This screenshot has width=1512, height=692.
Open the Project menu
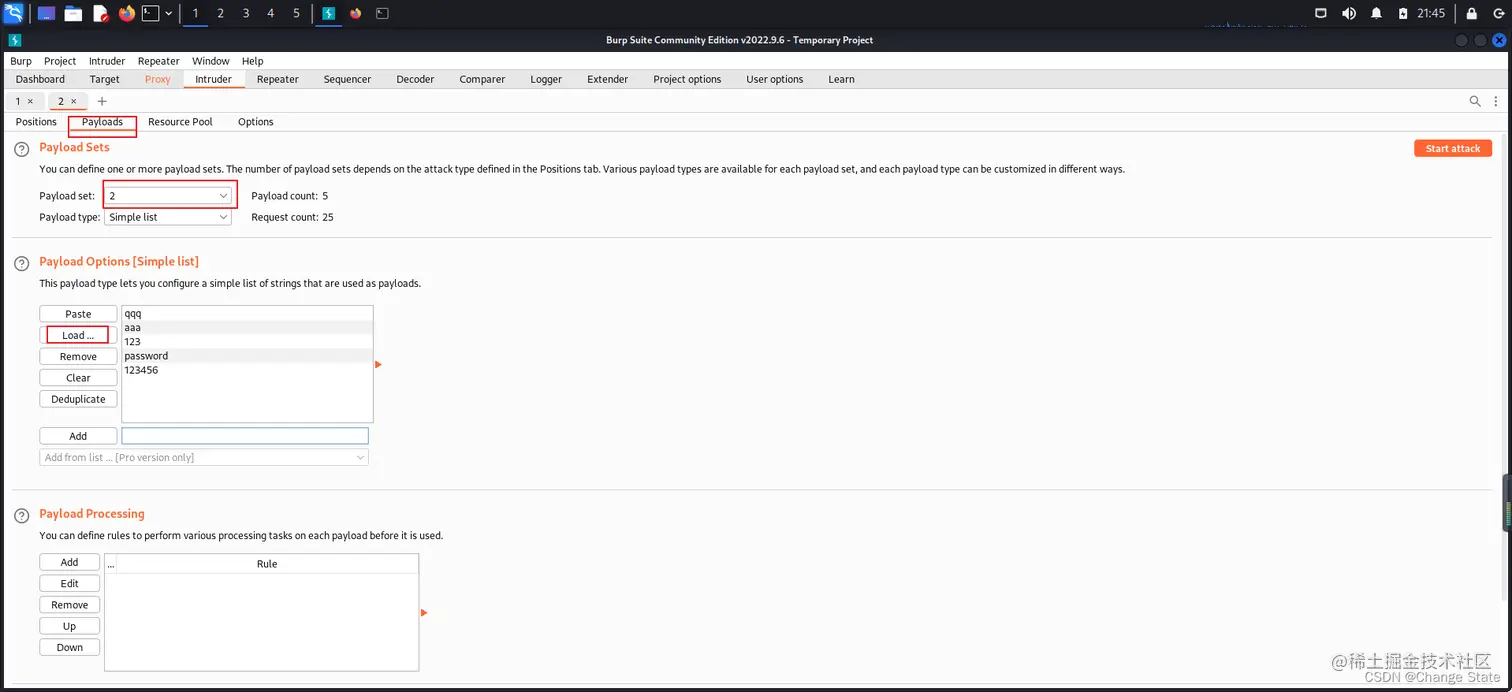pos(60,61)
